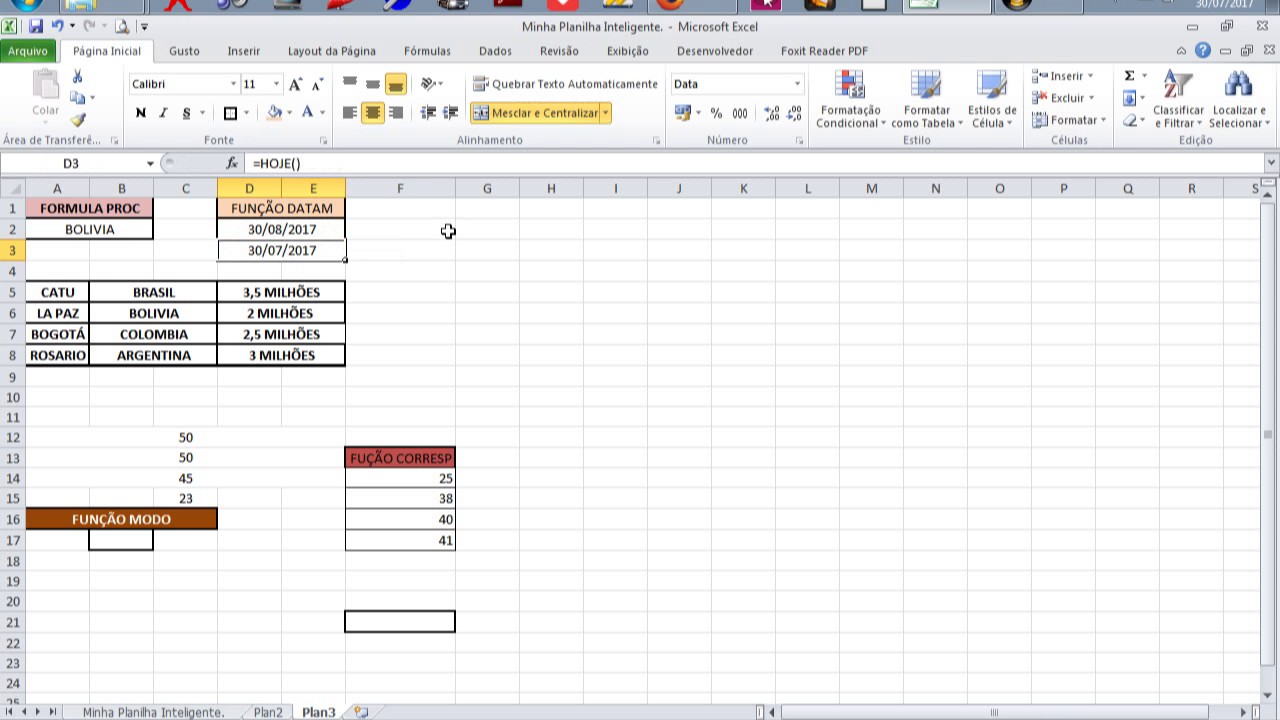Screen dimensions: 1280x720
Task: Toggle Quebrar Texto Automaticamente
Action: click(x=565, y=84)
